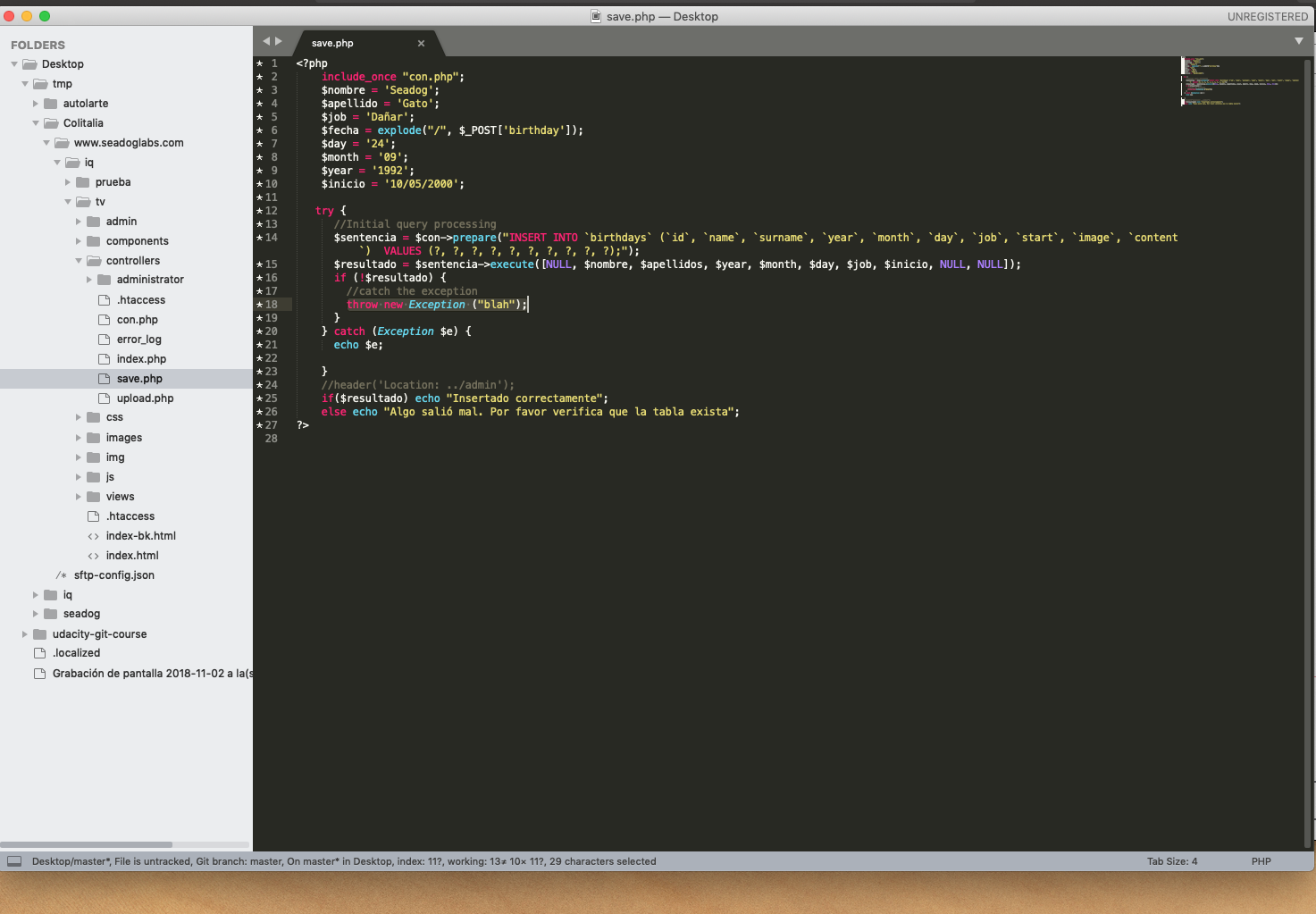Go to previous tab with left arrow
Screen dimensions: 1316x914
click(266, 41)
